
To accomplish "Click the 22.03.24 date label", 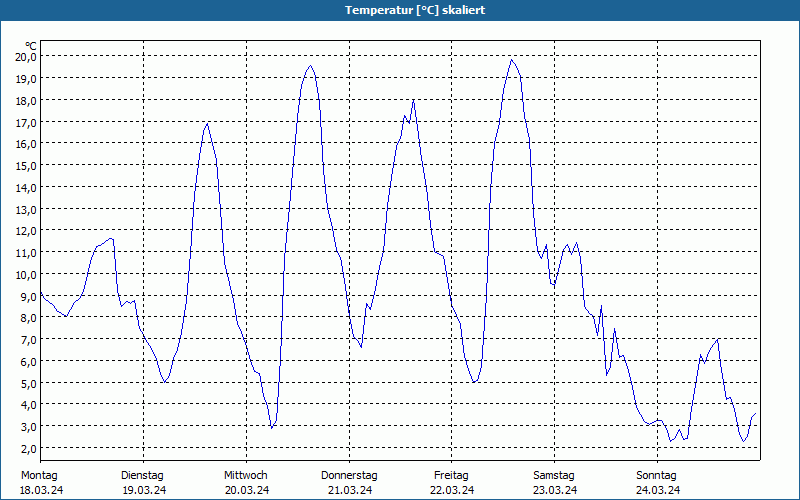I will click(x=452, y=490).
